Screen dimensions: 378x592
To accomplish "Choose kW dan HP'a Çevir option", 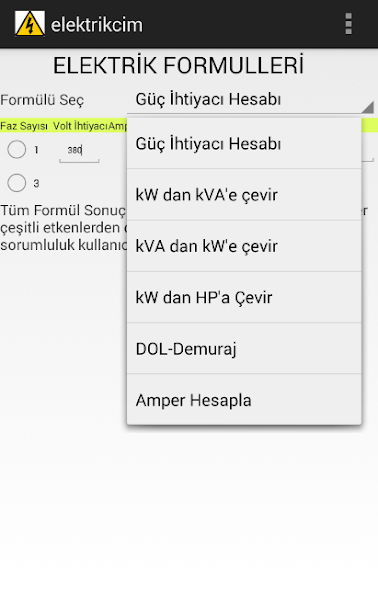I will tap(244, 297).
